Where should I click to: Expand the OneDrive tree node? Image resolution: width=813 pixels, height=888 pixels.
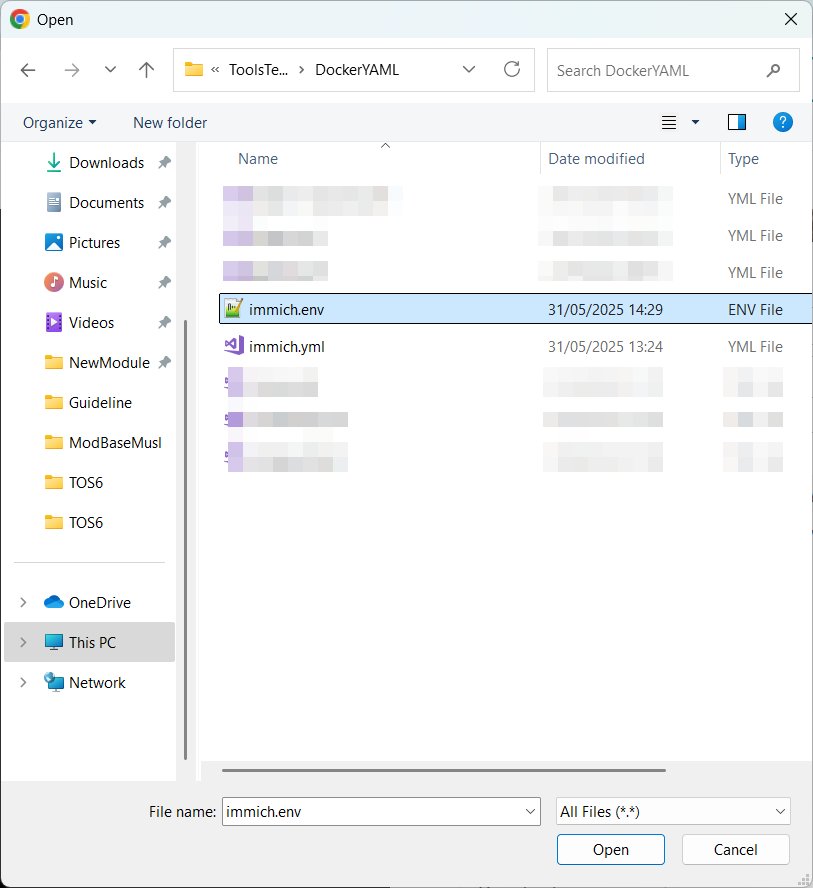(24, 603)
